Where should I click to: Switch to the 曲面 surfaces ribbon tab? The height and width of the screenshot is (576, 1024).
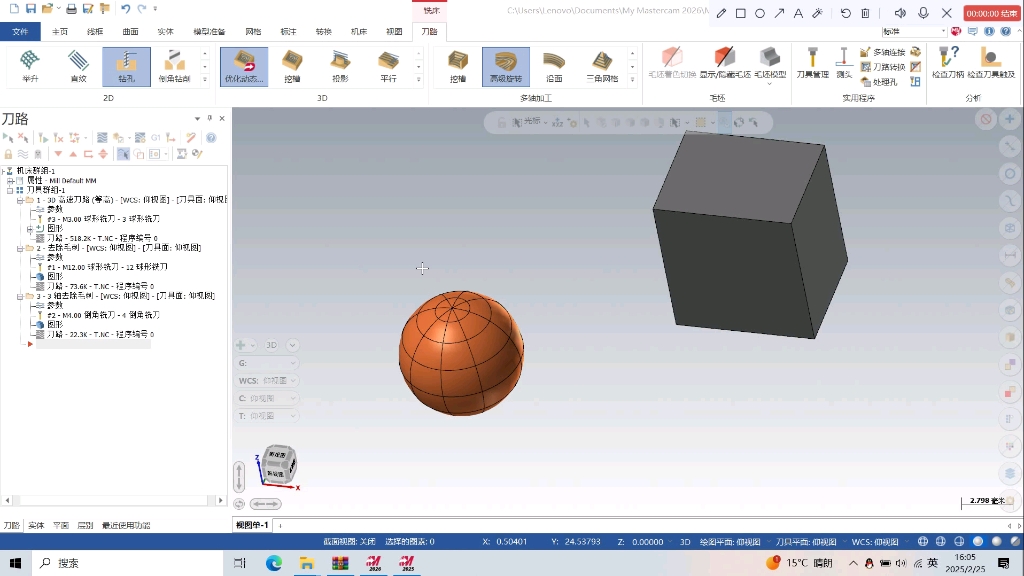pyautogui.click(x=131, y=31)
